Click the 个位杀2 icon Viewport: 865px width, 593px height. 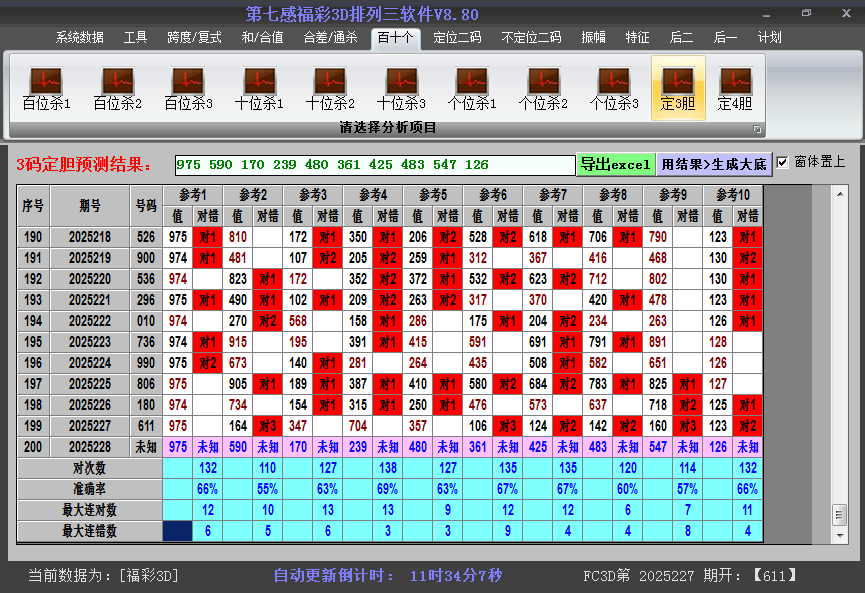[543, 88]
